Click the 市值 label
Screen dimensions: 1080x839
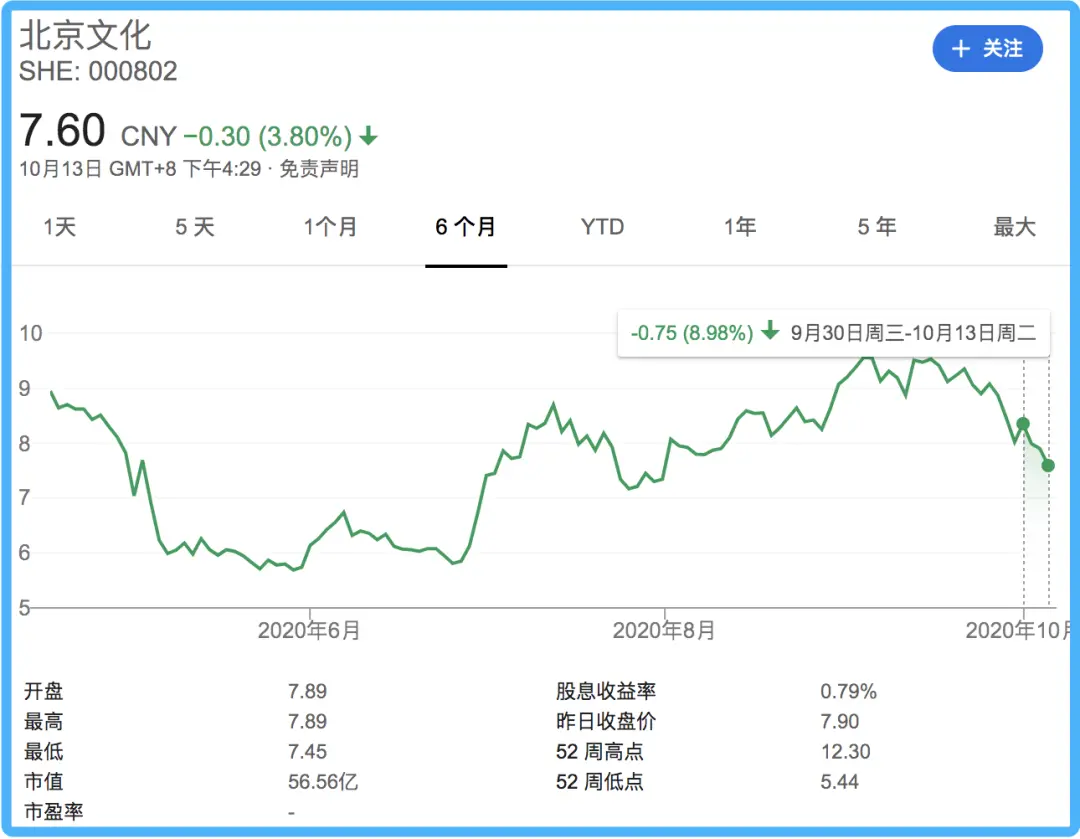(43, 782)
